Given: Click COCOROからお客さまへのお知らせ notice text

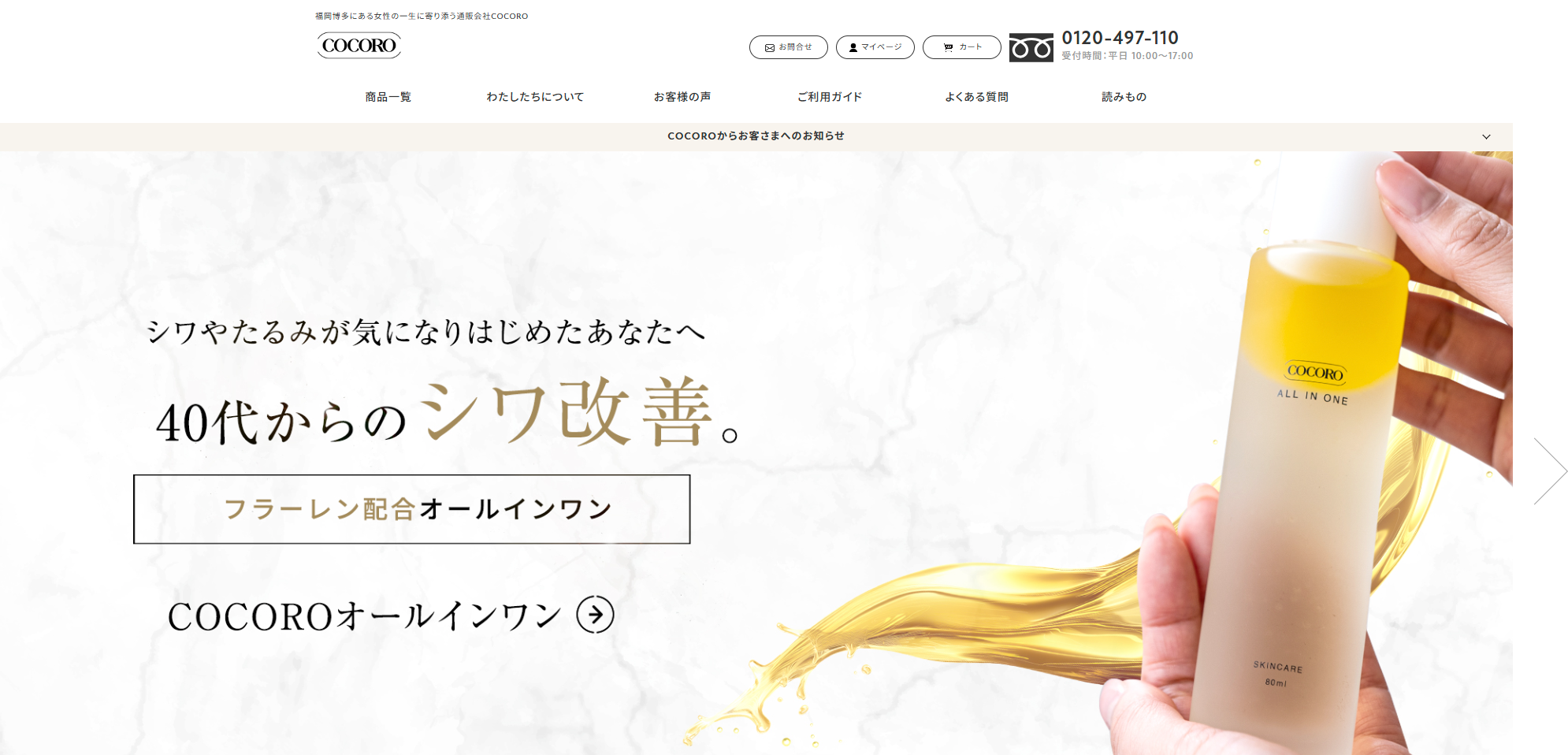Looking at the screenshot, I should tap(756, 136).
